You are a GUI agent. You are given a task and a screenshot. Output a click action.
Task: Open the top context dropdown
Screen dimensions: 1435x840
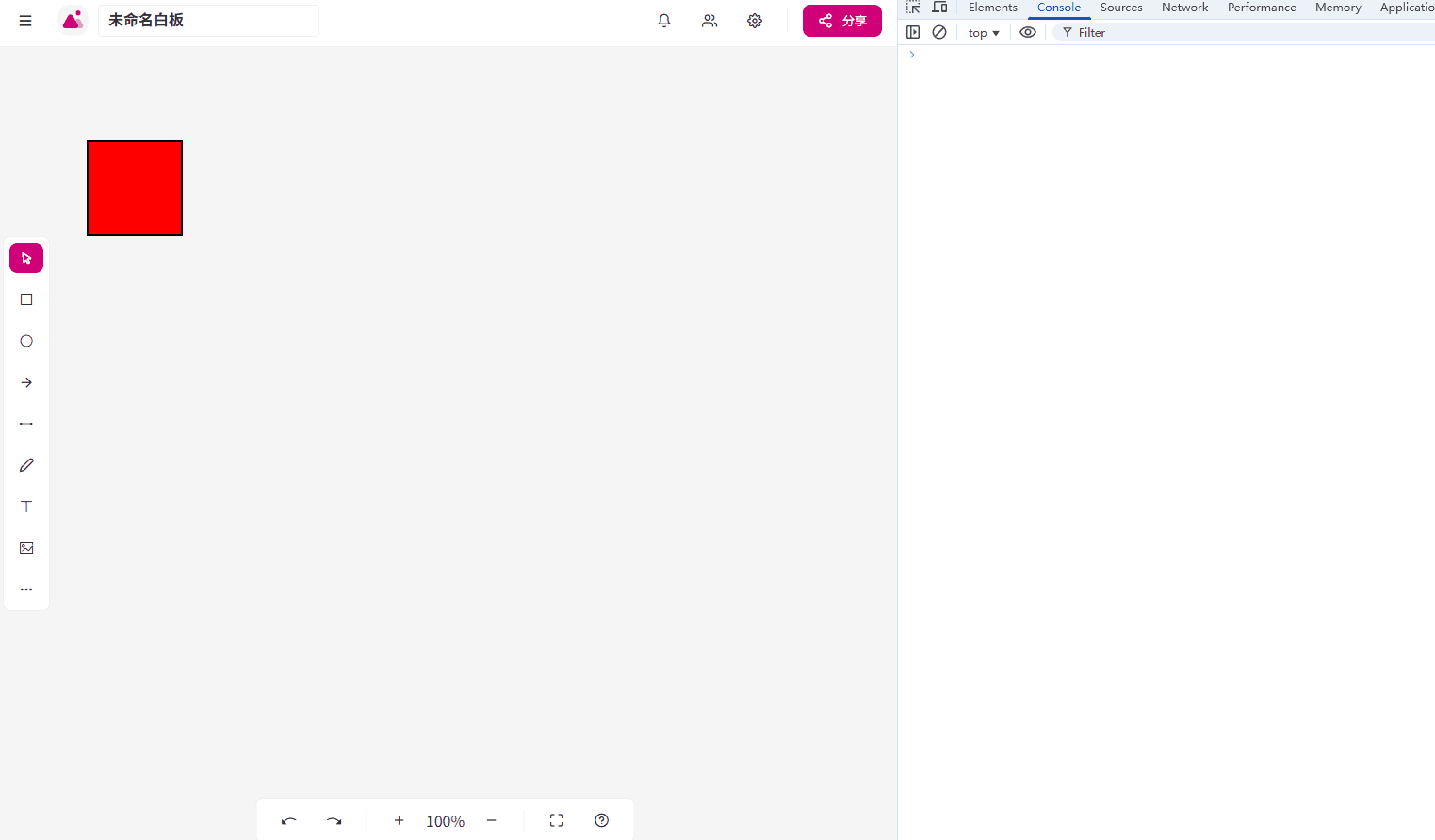[x=984, y=33]
